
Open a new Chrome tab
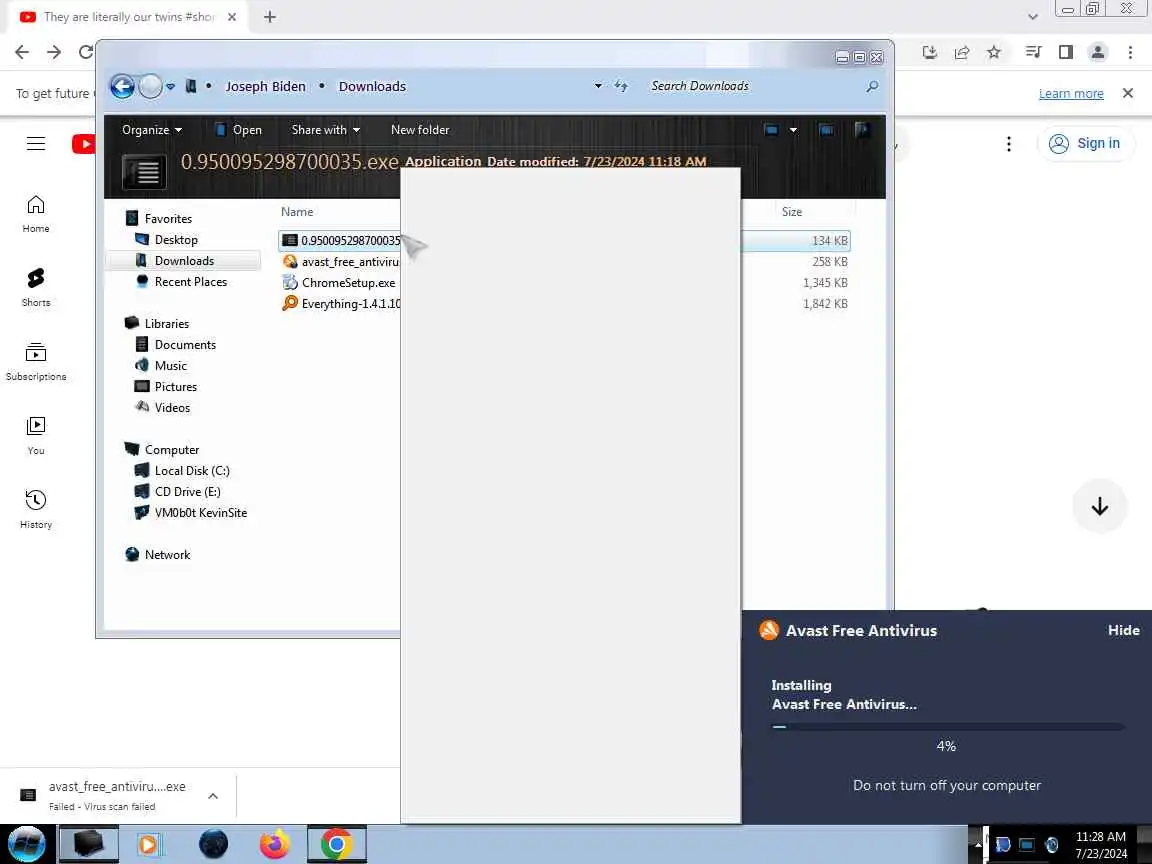pyautogui.click(x=270, y=17)
